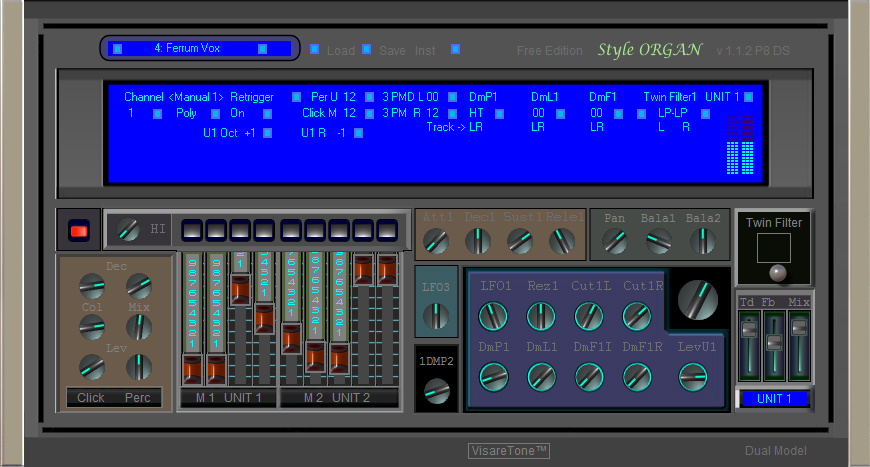Click the LevU1 knob
Screen dimensions: 870x467
coord(693,377)
